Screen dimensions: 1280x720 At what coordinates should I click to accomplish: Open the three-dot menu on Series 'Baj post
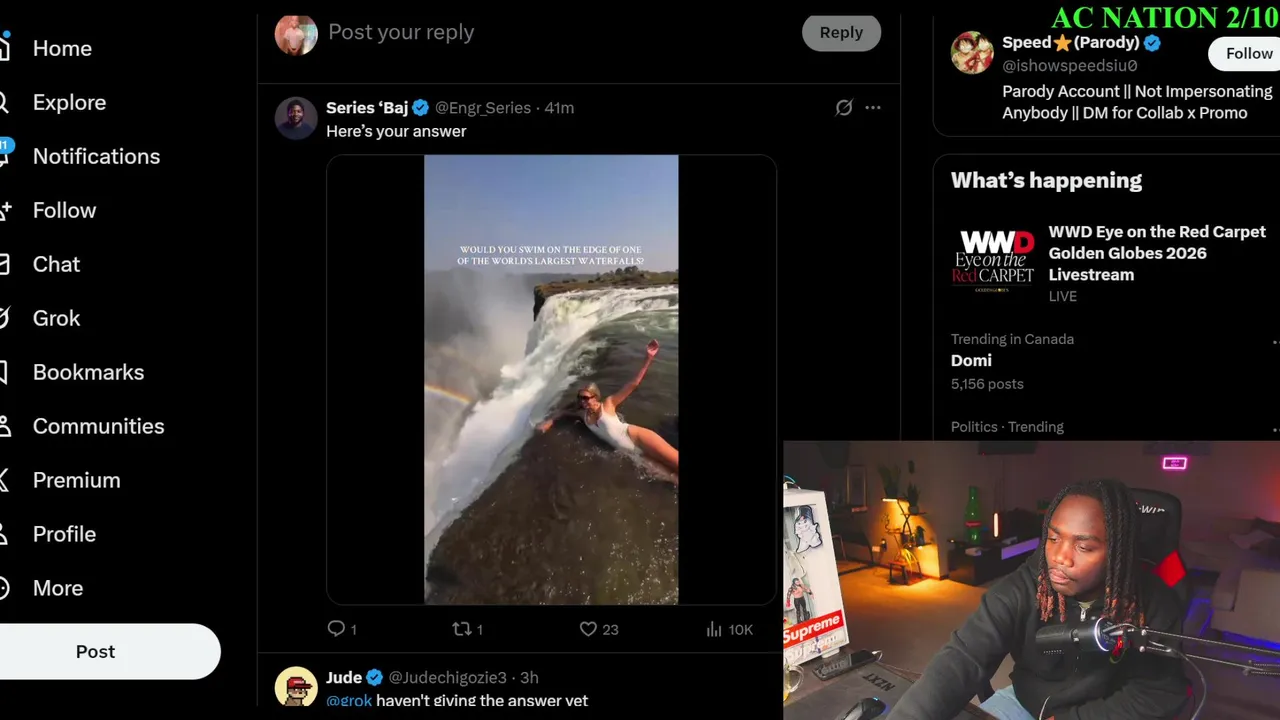click(x=873, y=107)
